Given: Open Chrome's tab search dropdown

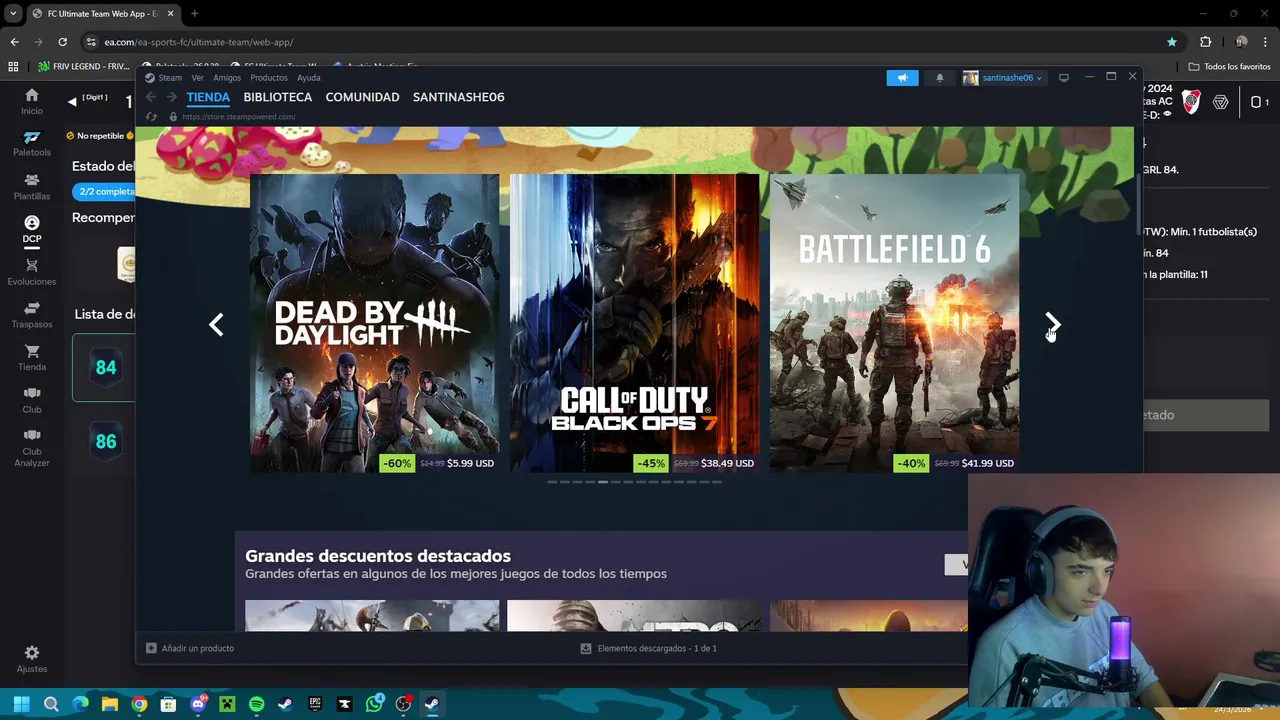Looking at the screenshot, I should pyautogui.click(x=13, y=14).
